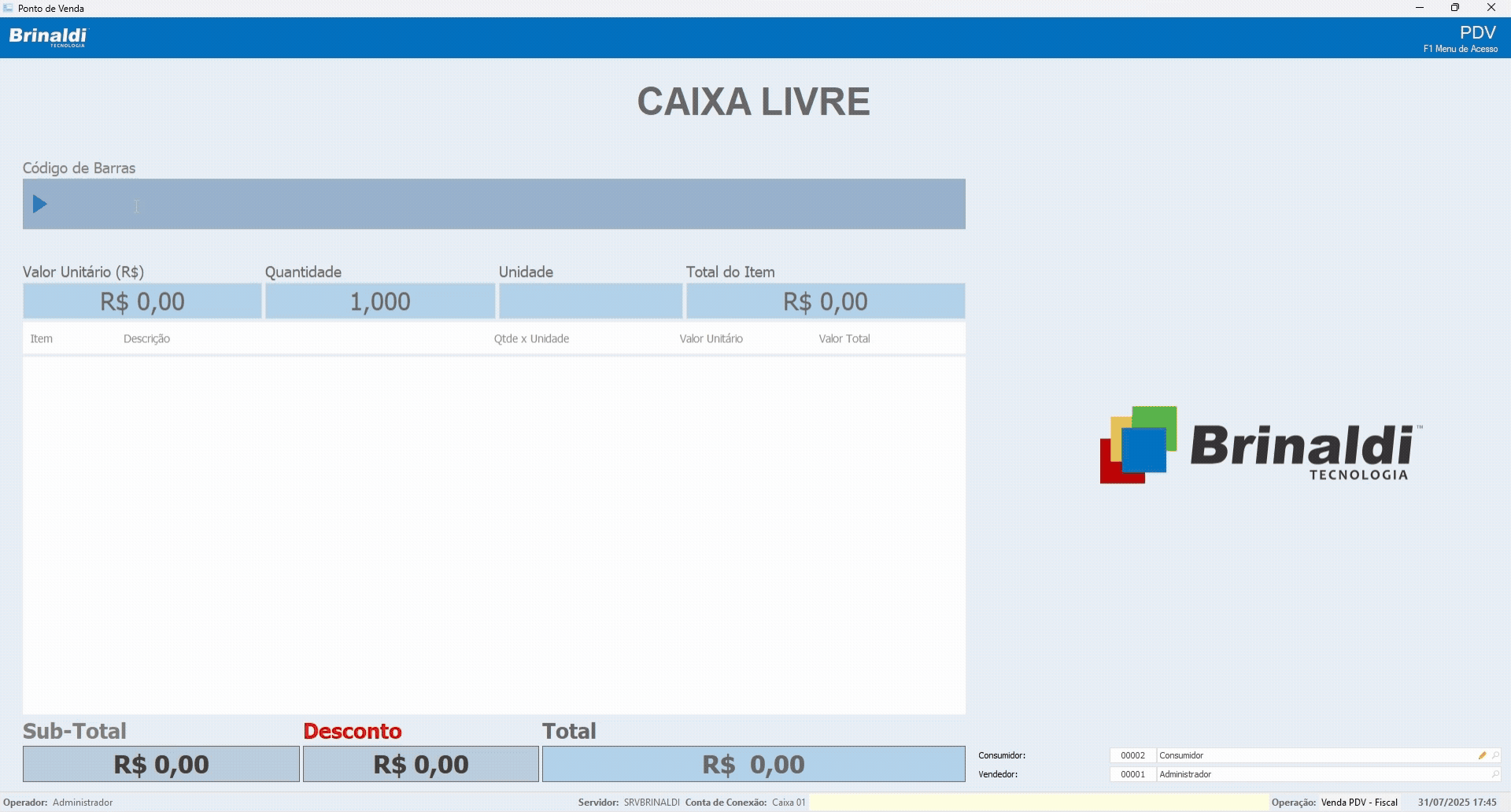Click the blue play arrow in barcode field

coord(39,205)
